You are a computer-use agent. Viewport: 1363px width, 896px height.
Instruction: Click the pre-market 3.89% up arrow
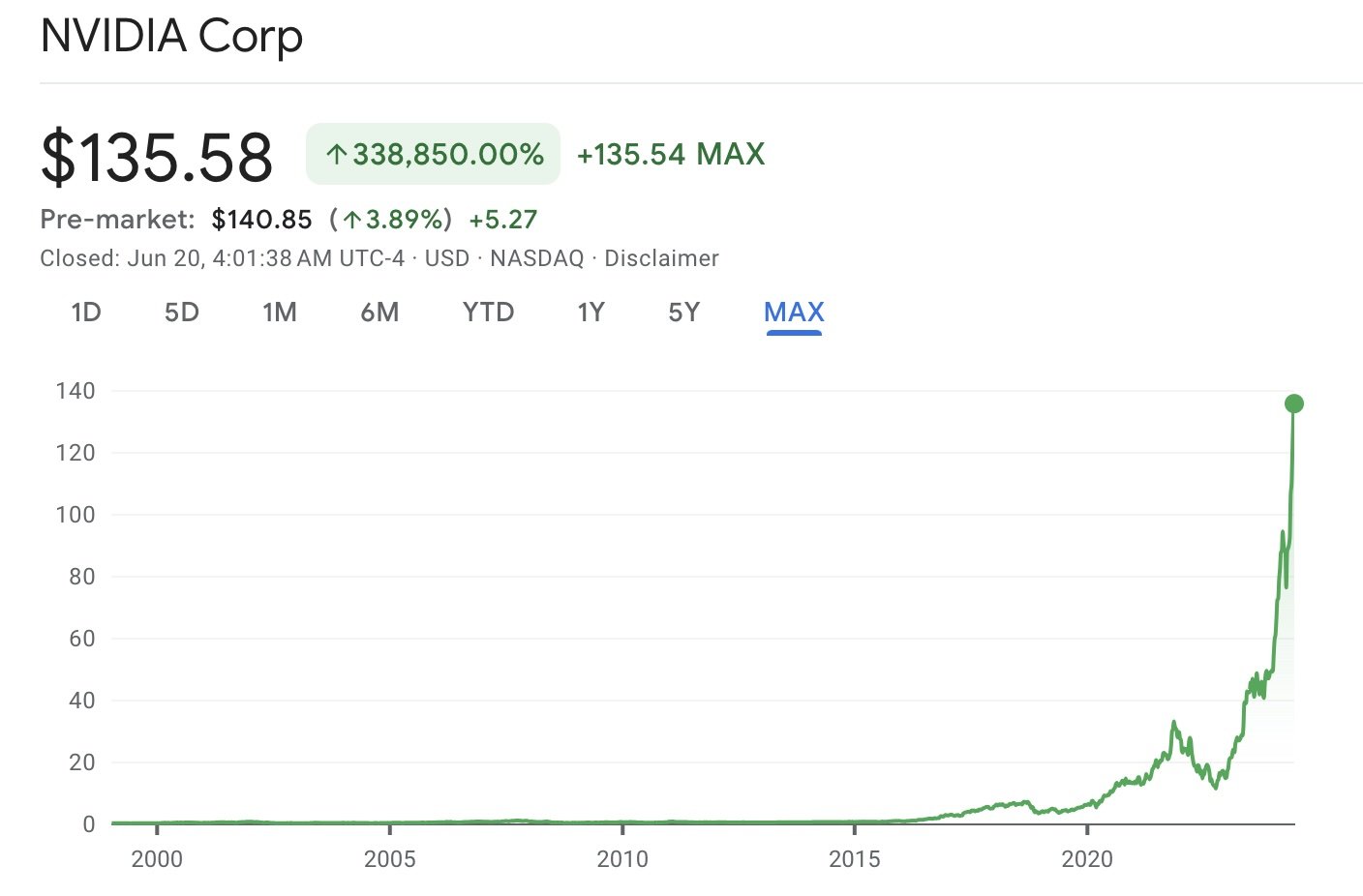(x=352, y=220)
